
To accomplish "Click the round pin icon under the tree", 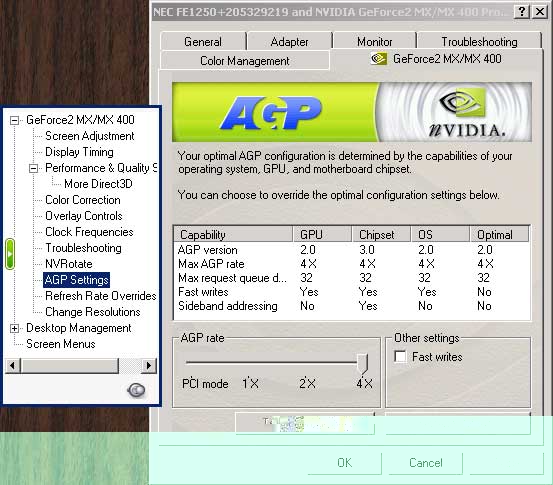I will [x=136, y=390].
